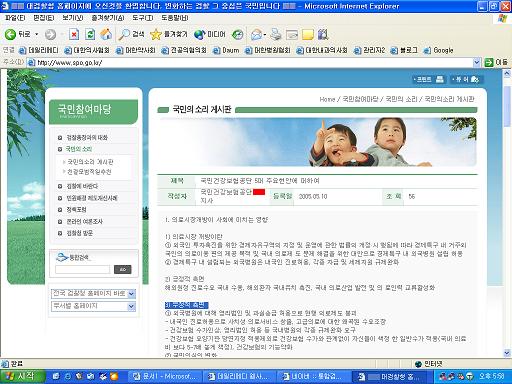Click the sidebar integrated search input field

[x=83, y=269]
